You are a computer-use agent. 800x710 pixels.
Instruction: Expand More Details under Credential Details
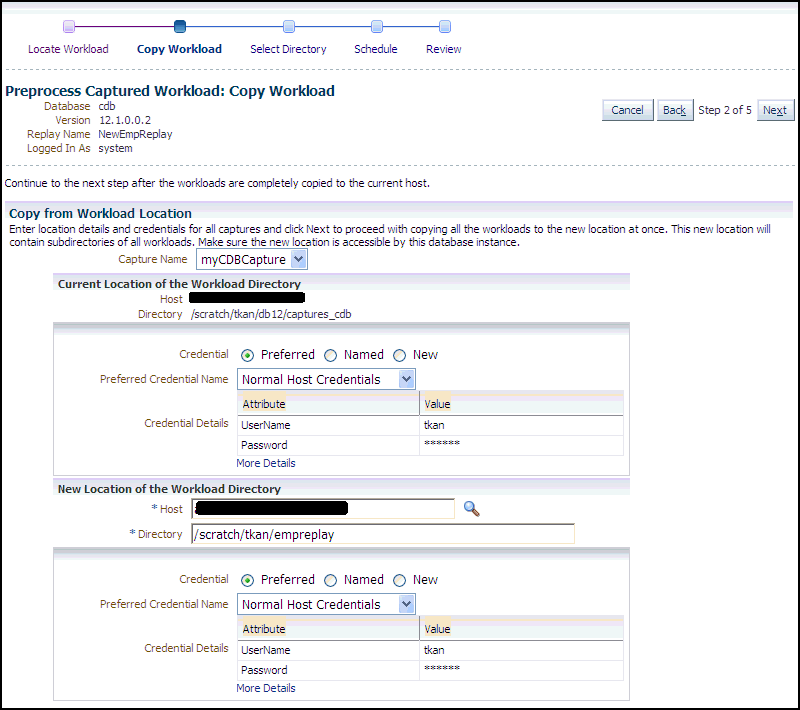[x=266, y=463]
